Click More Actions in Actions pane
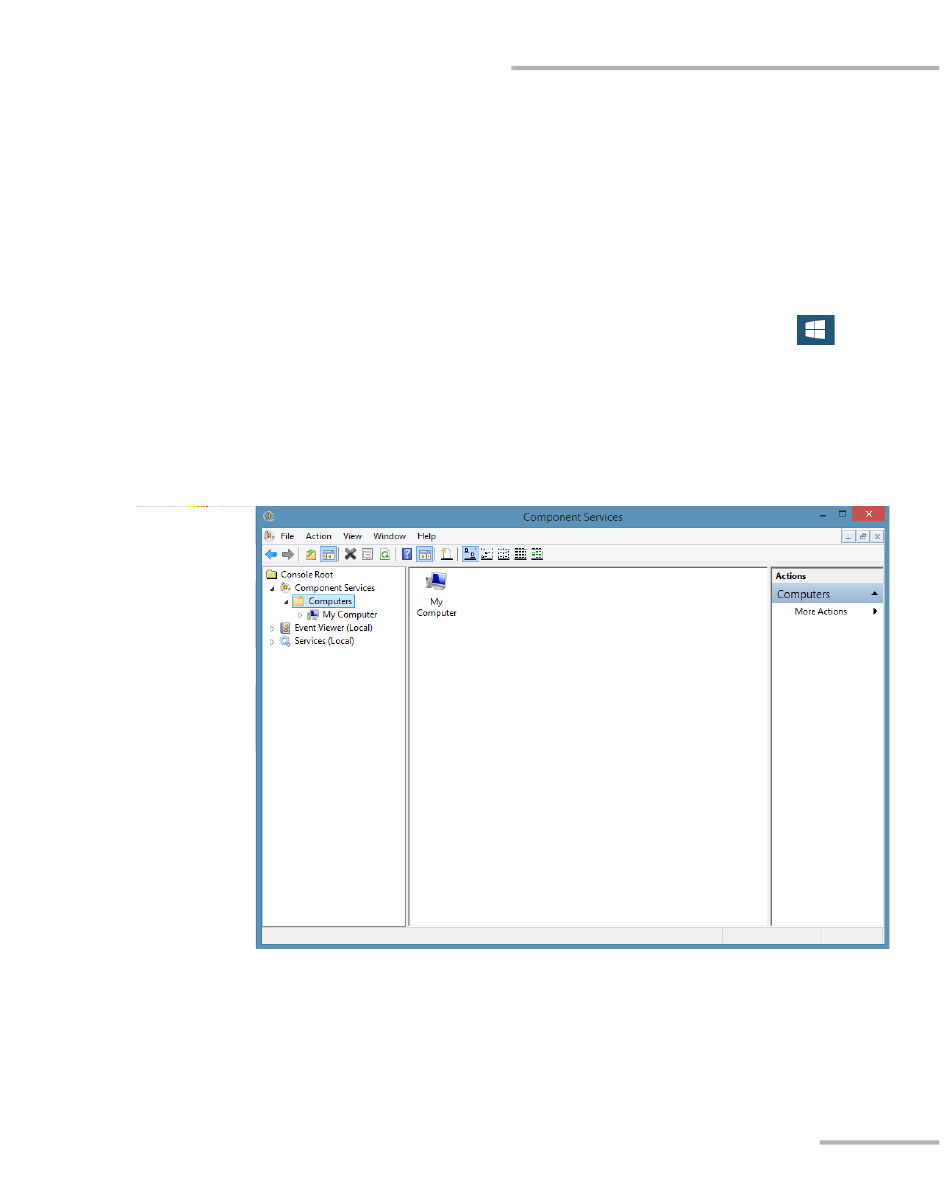The height and width of the screenshot is (1181, 950). [820, 612]
